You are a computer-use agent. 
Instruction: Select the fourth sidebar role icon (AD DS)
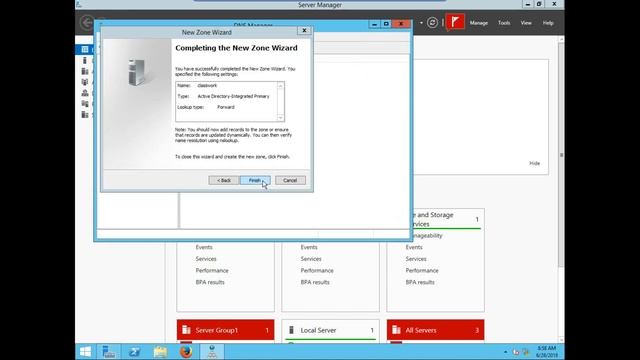(x=84, y=82)
